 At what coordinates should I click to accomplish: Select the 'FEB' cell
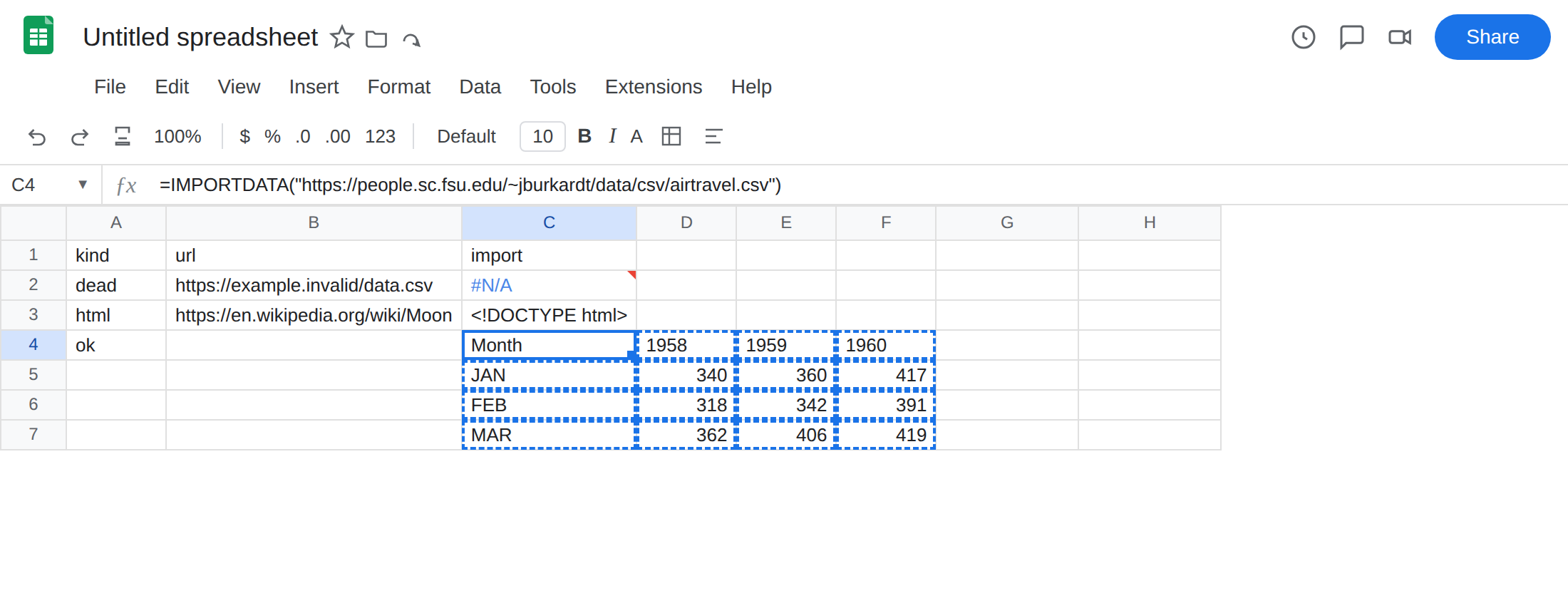[549, 405]
